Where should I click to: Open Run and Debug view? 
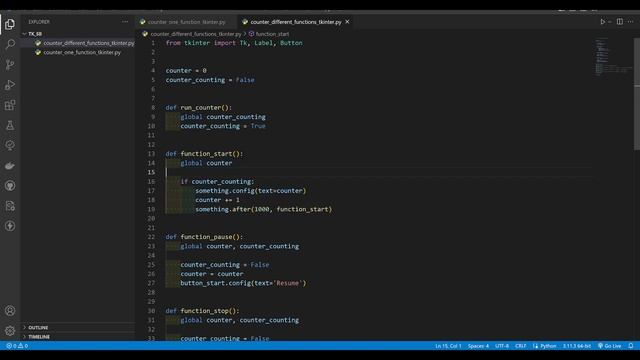[x=10, y=85]
